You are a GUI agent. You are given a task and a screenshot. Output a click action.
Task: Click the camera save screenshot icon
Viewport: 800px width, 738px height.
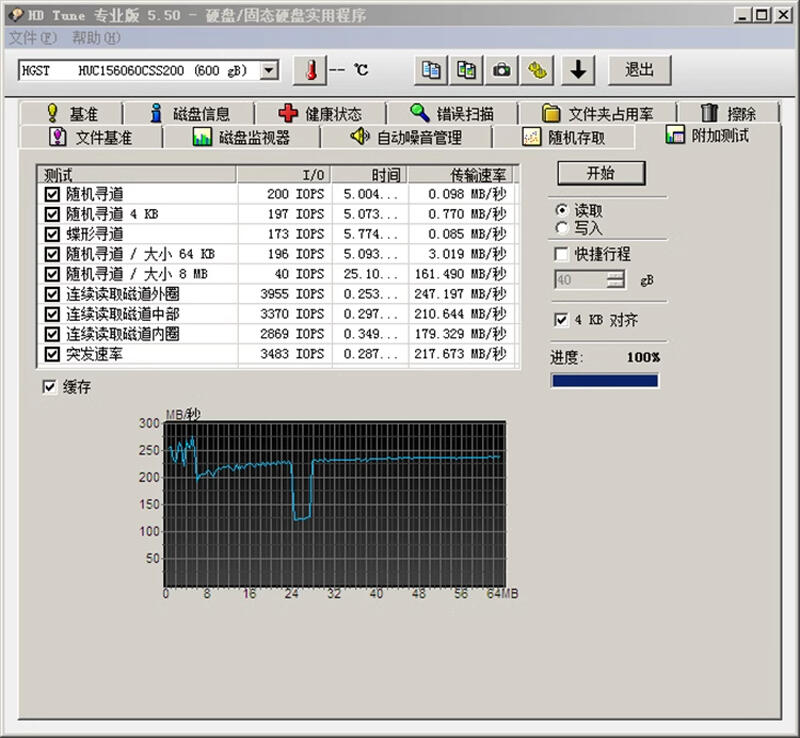[502, 70]
